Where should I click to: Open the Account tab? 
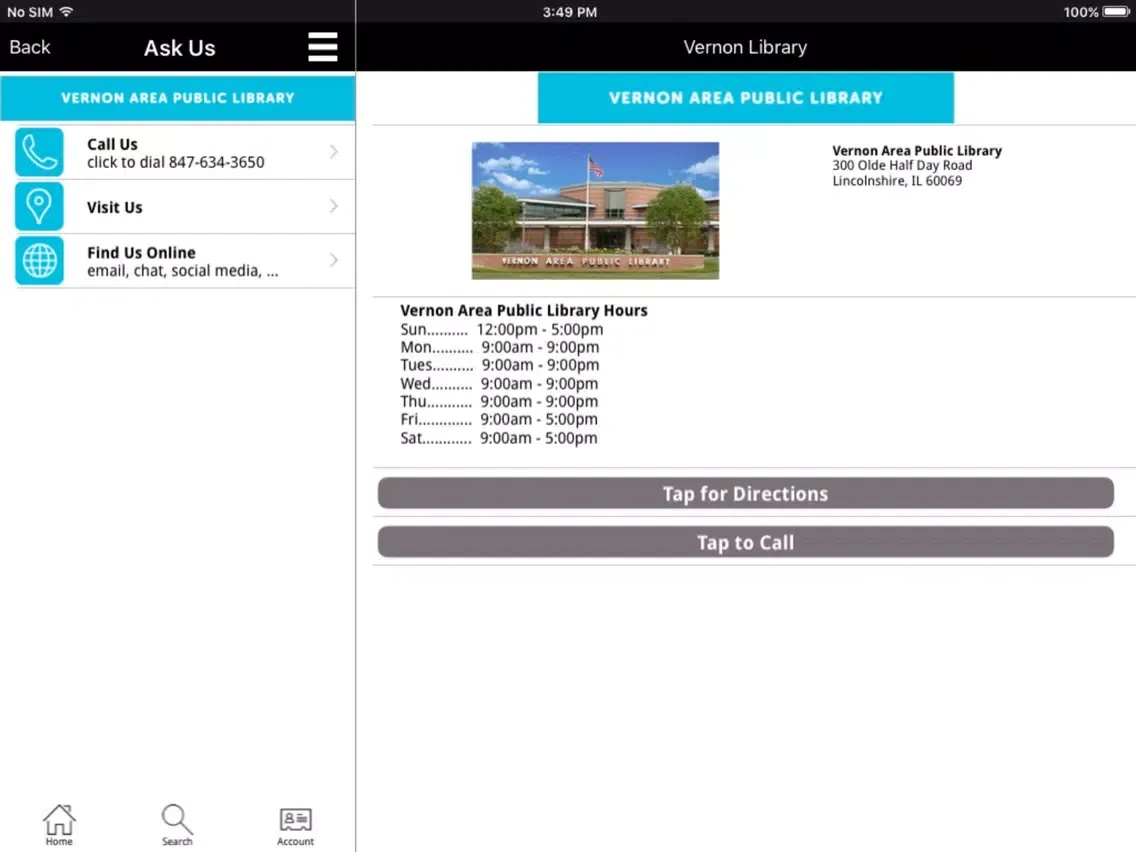pos(295,827)
